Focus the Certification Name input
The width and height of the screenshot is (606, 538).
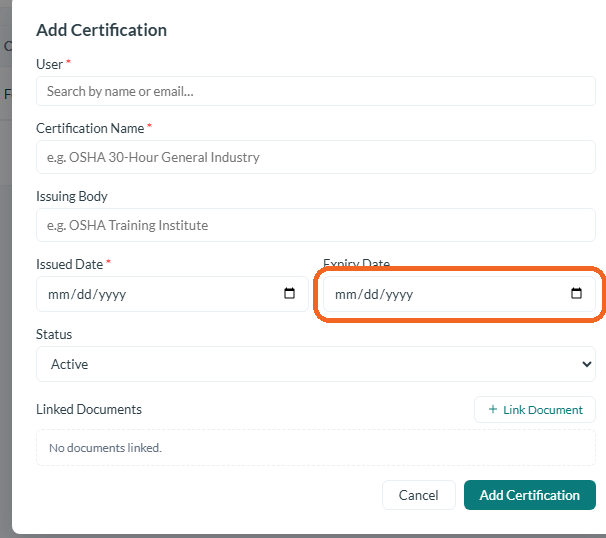316,157
